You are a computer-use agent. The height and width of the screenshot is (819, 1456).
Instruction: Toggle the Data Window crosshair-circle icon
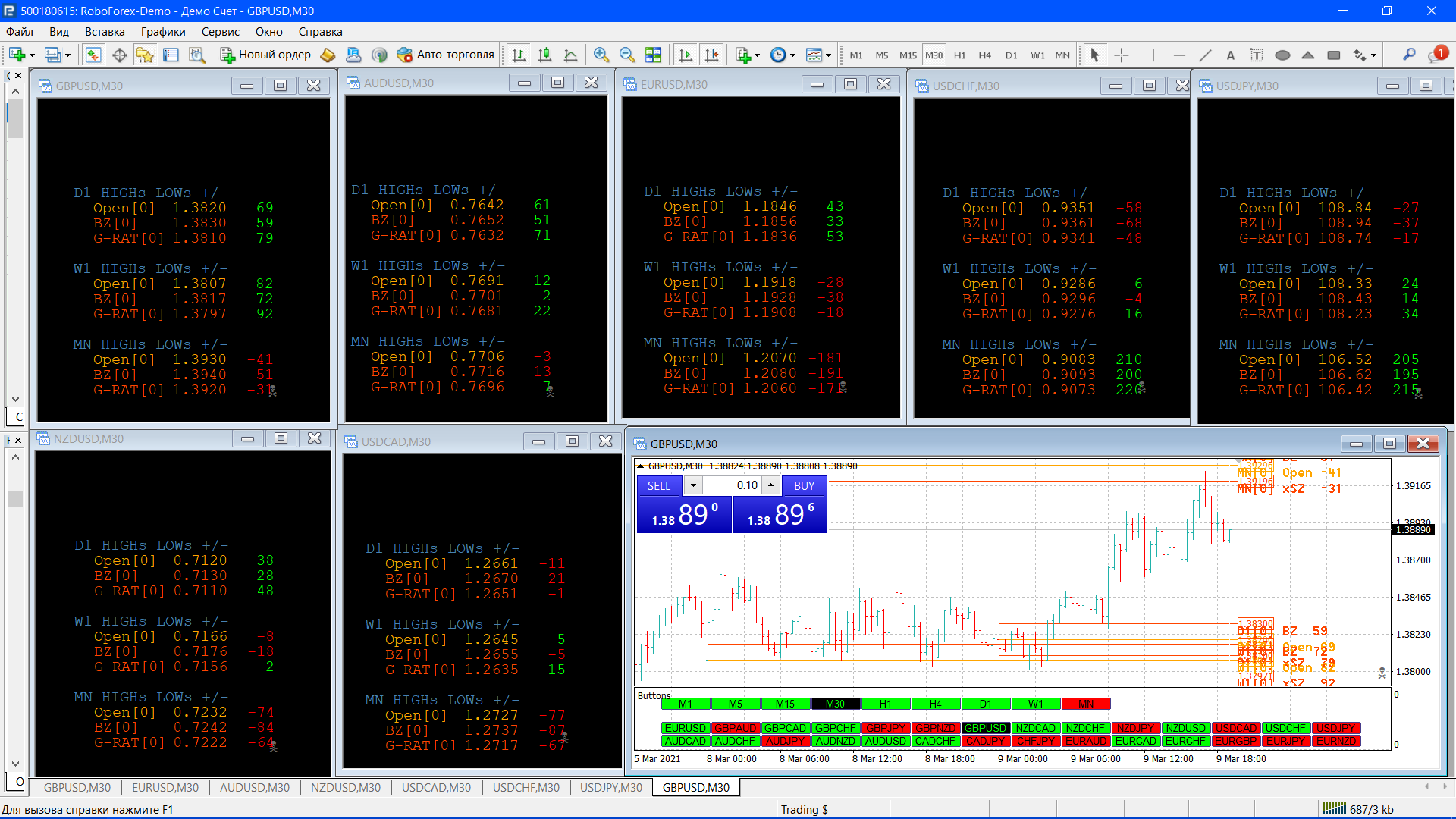(x=119, y=55)
